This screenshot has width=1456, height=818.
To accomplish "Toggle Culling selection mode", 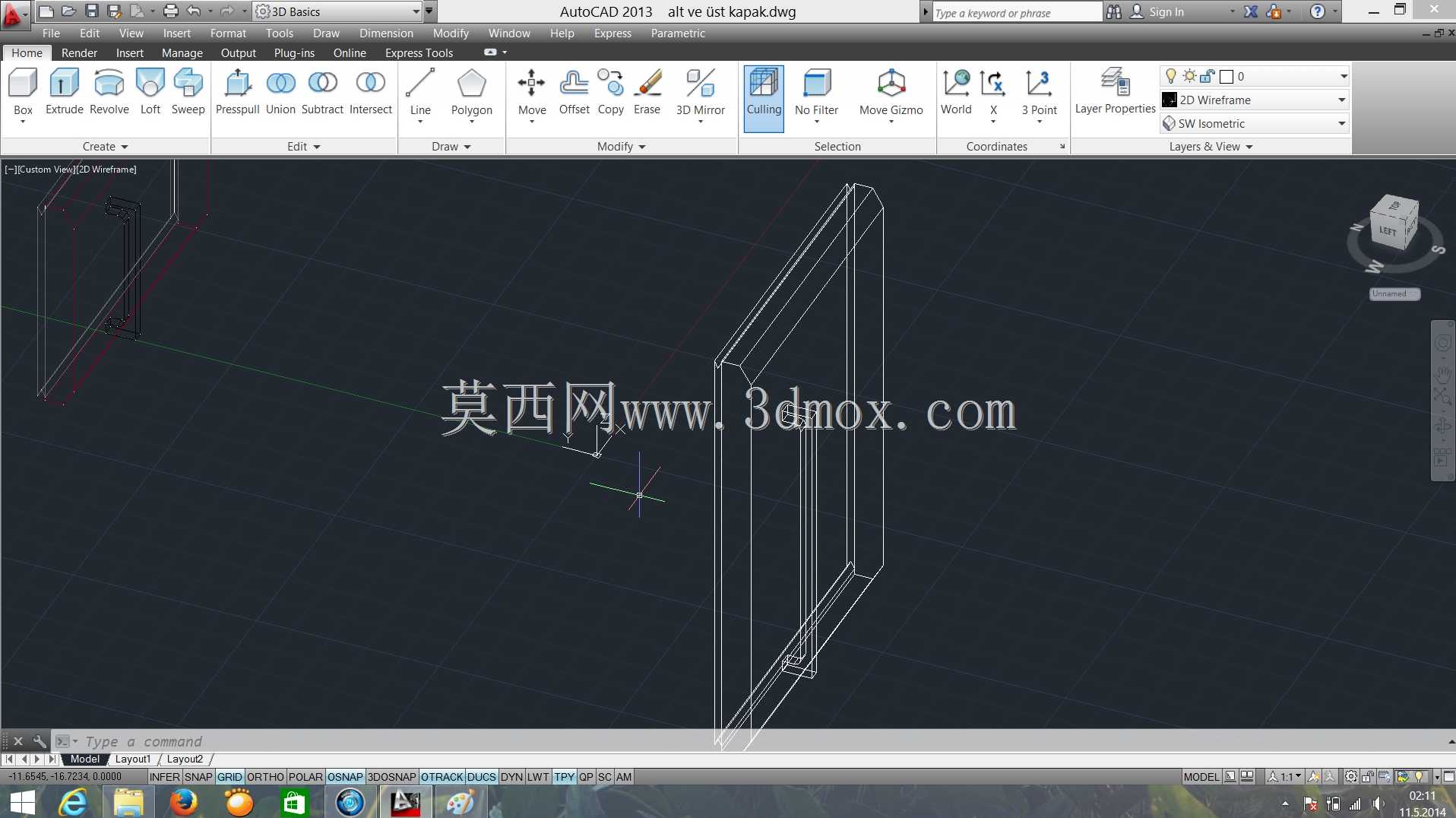I will pos(764,98).
